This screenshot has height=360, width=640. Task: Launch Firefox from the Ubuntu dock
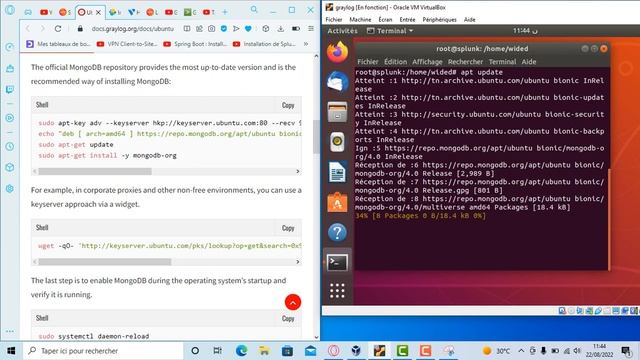tap(337, 52)
